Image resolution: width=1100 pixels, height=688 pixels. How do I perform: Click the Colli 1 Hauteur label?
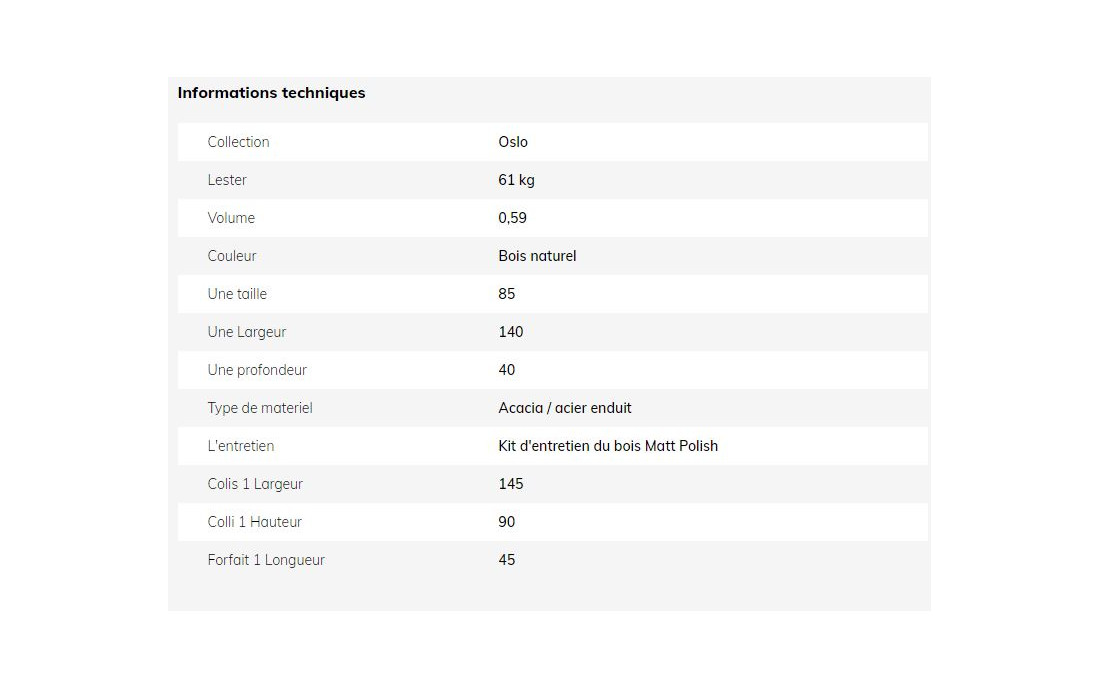tap(255, 522)
